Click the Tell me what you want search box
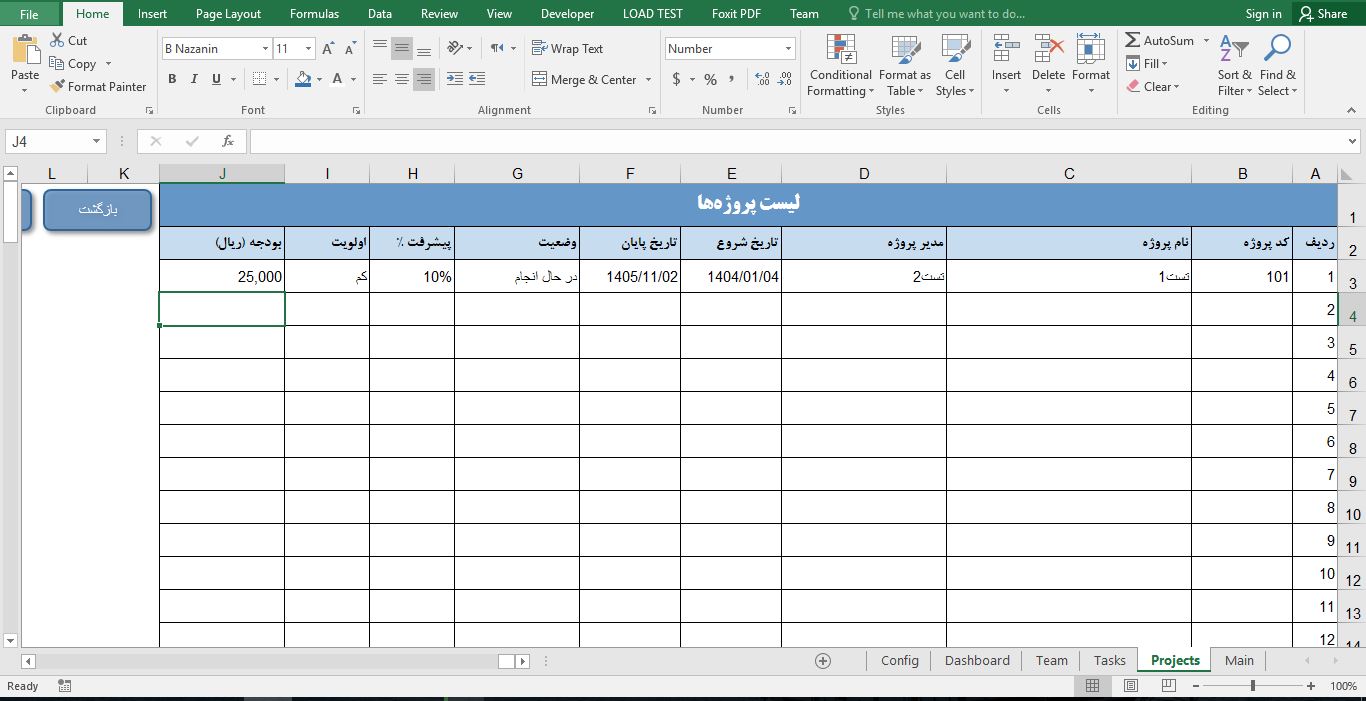The height and width of the screenshot is (701, 1366). [x=935, y=14]
